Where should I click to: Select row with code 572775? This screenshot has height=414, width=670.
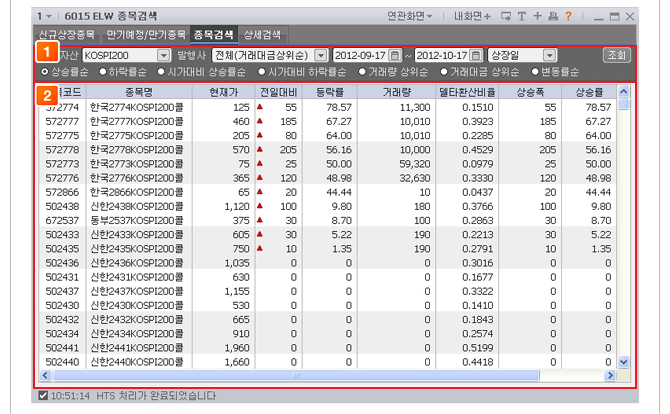tap(328, 135)
